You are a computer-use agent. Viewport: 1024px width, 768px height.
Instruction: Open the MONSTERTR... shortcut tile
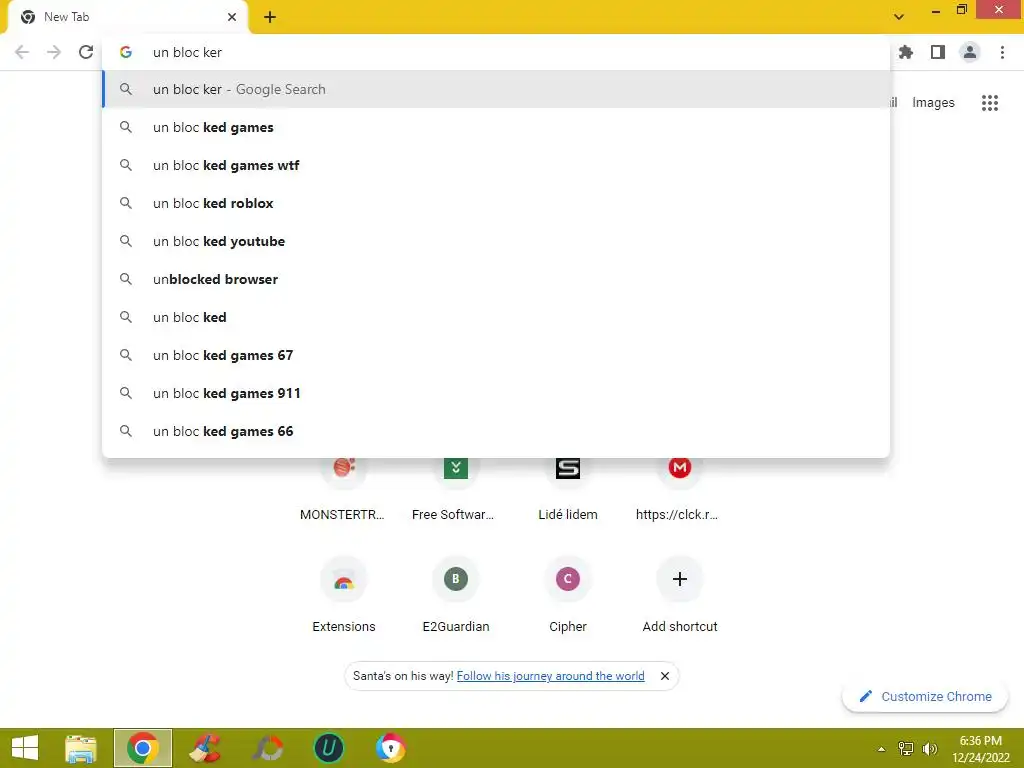point(344,488)
